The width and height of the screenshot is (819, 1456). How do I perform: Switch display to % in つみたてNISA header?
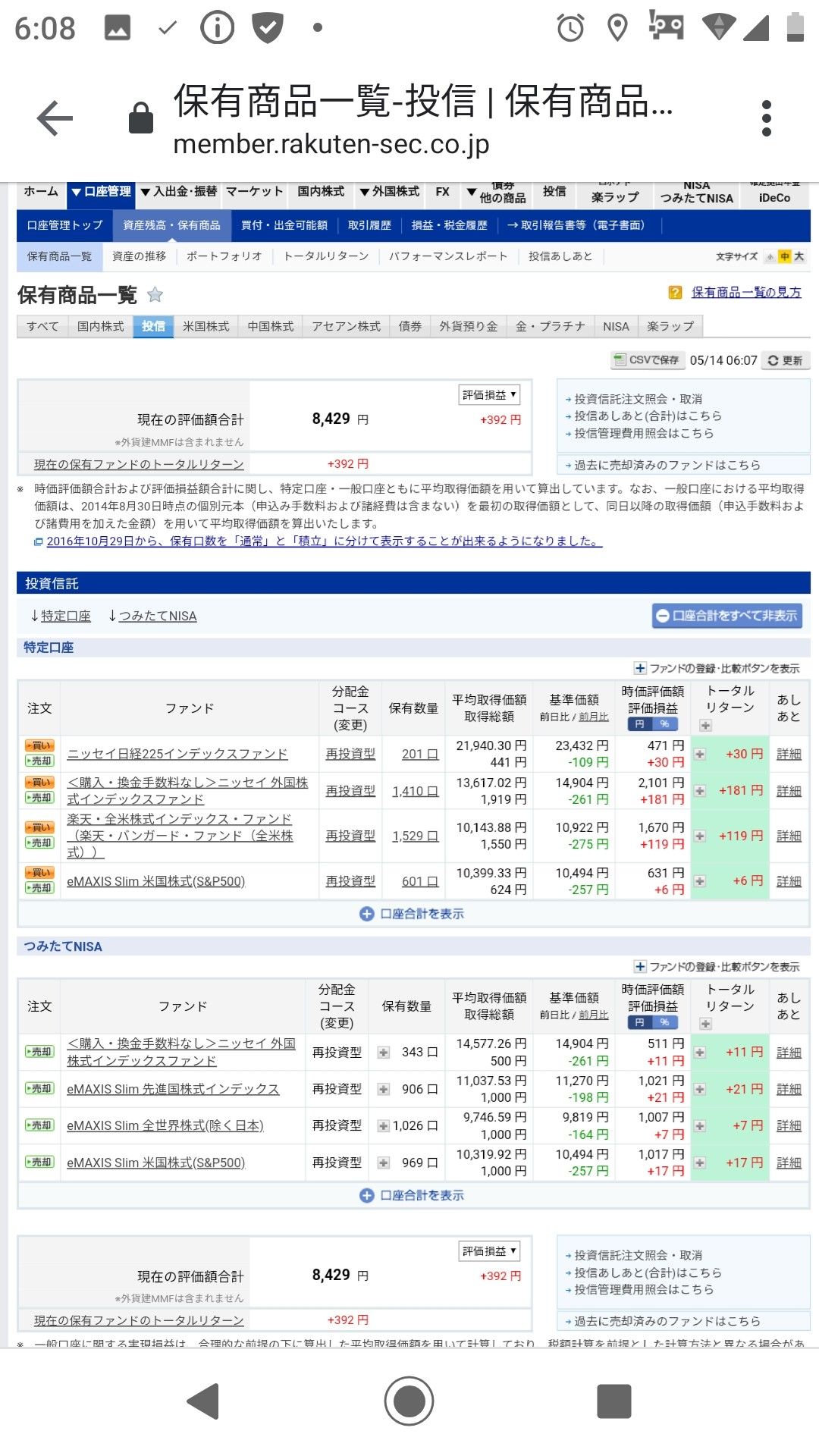pyautogui.click(x=664, y=1022)
